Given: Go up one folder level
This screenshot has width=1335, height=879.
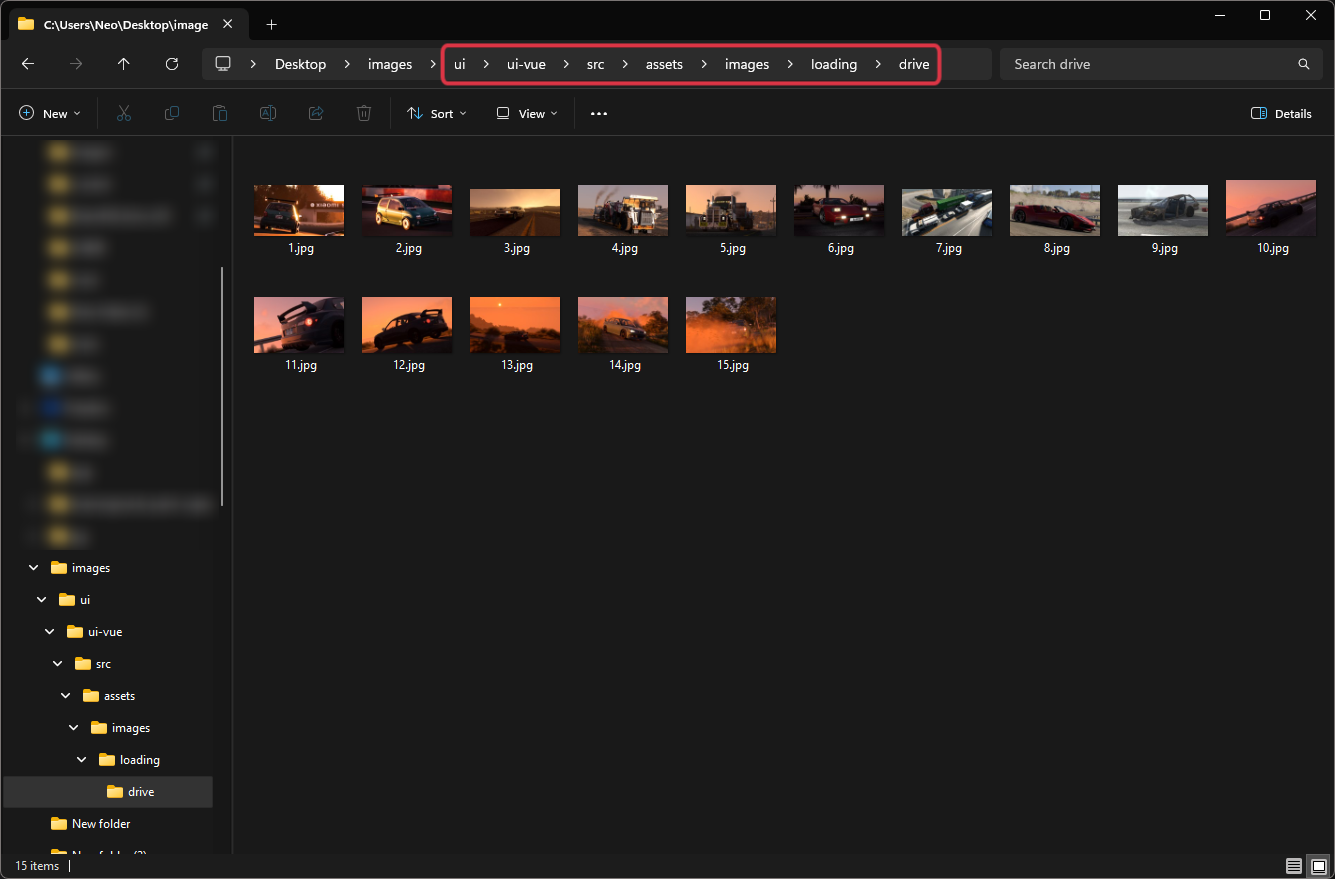Looking at the screenshot, I should pyautogui.click(x=124, y=64).
